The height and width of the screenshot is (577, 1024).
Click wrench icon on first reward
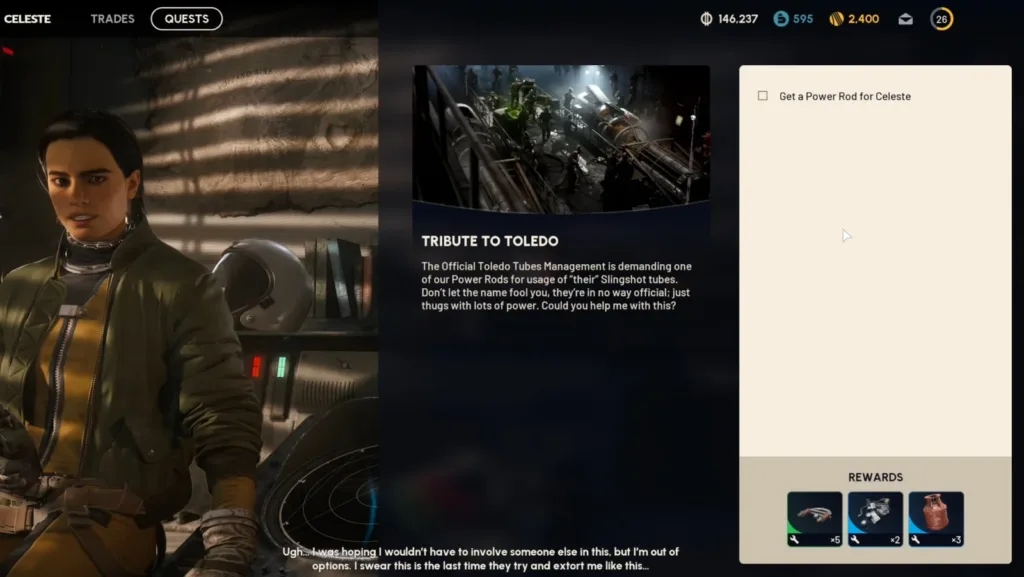pyautogui.click(x=794, y=540)
